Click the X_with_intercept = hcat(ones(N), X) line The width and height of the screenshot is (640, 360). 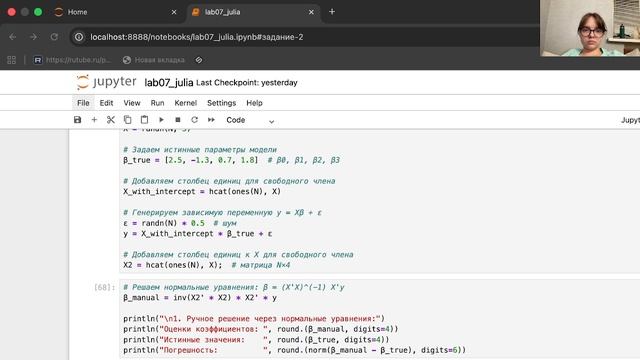[202, 191]
